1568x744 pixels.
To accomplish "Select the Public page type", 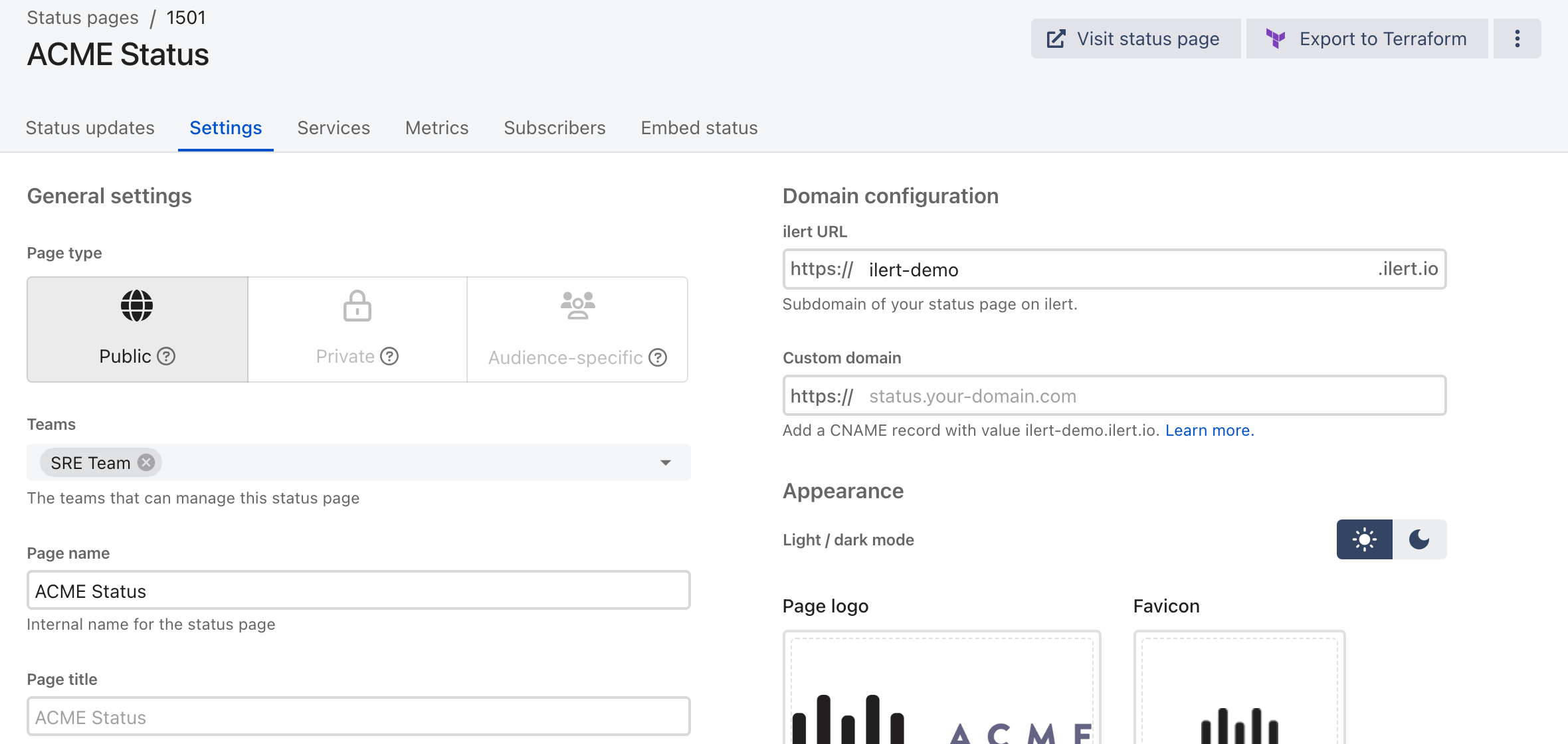I will (138, 329).
